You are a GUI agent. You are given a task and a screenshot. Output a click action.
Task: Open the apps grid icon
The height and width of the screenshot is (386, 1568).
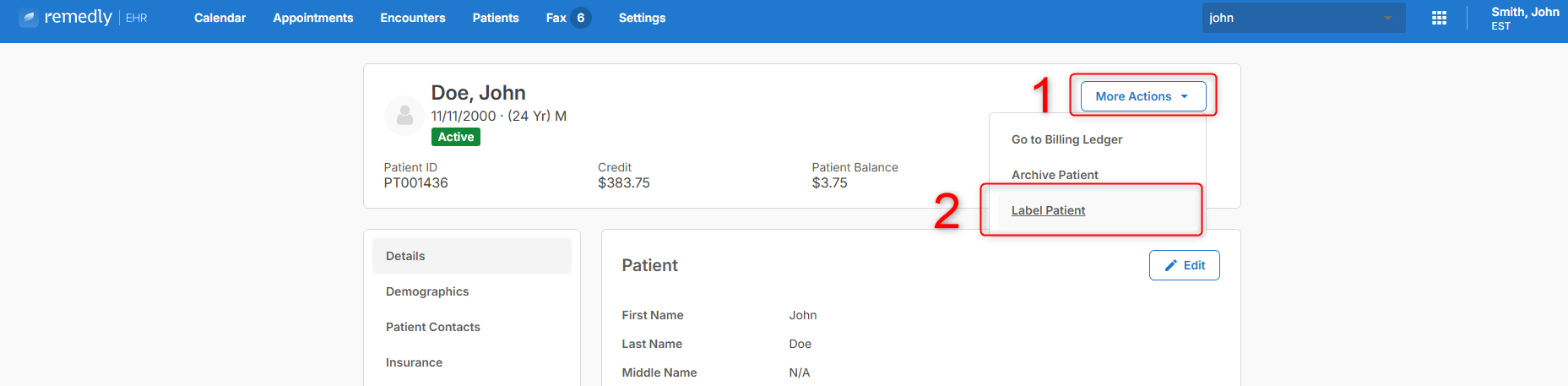tap(1440, 18)
